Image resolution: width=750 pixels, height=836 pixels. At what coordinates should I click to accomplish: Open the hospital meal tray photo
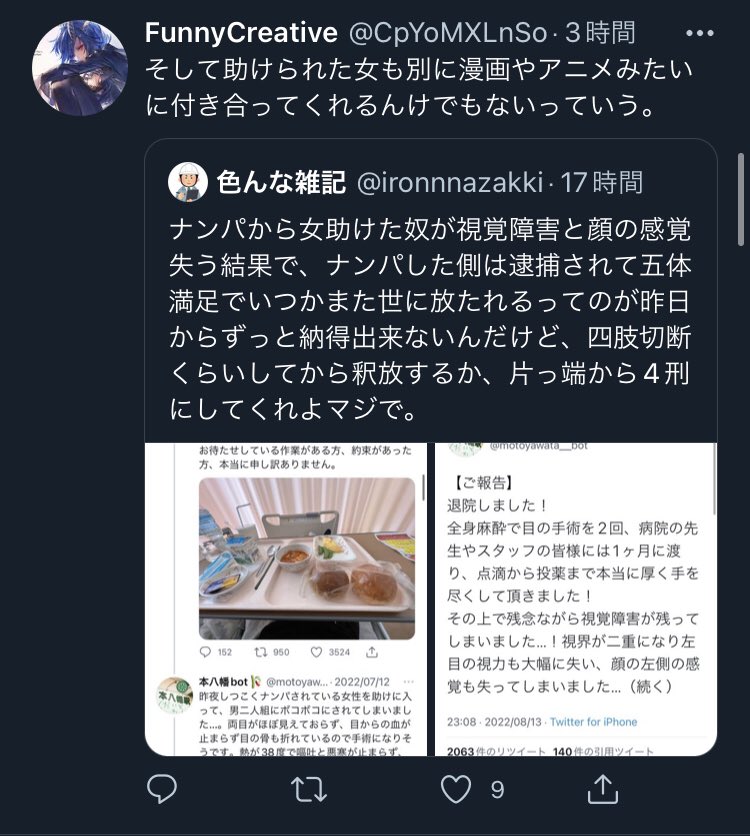pyautogui.click(x=307, y=558)
